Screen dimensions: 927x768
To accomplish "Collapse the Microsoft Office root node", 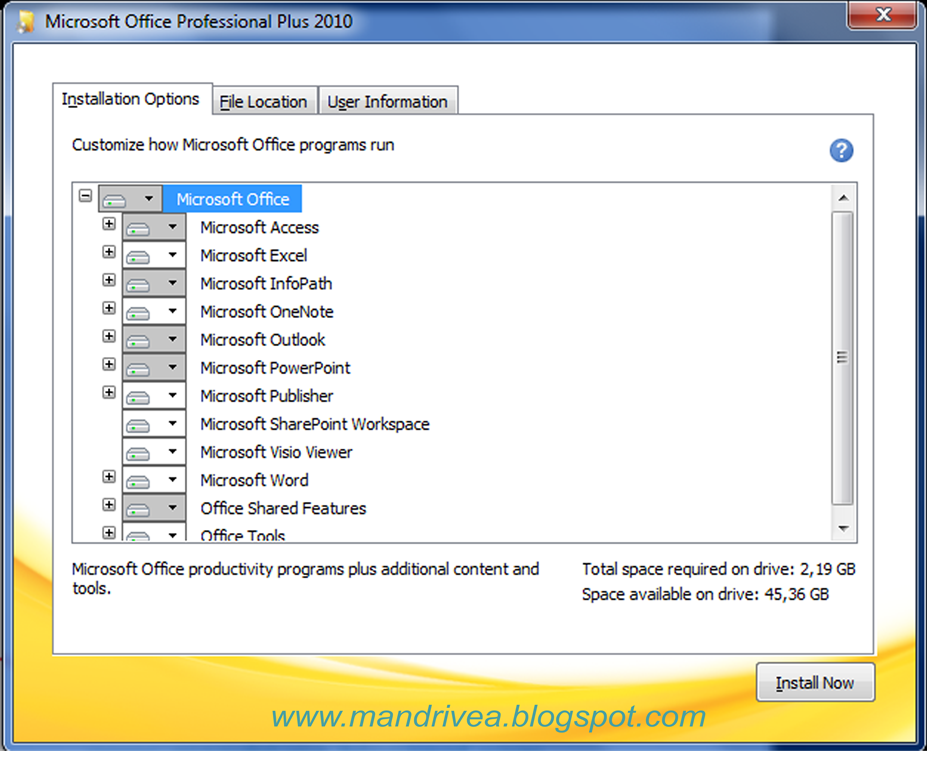I will coord(86,195).
